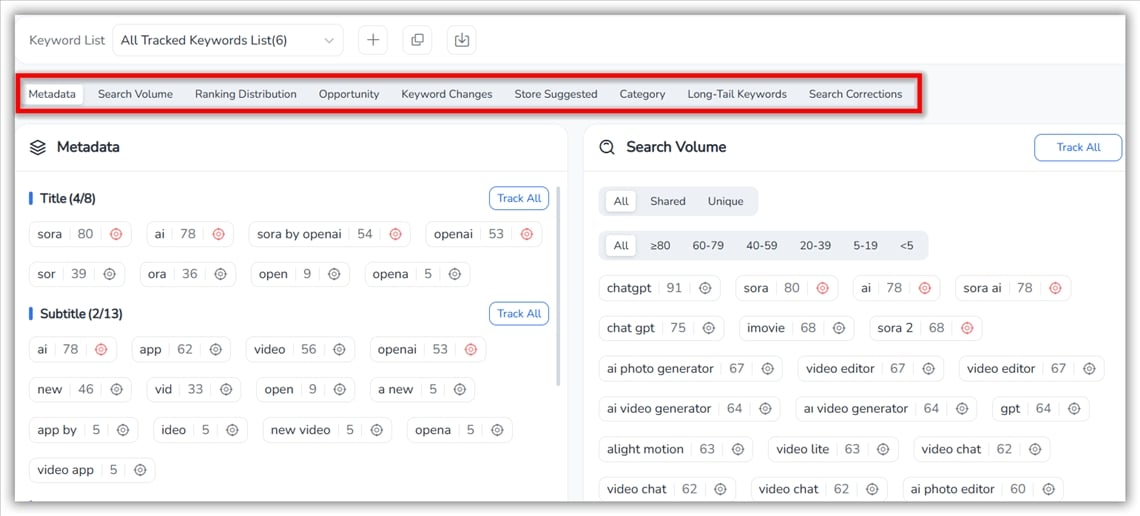Untrack sora 2 keyword in Search Volume
The width and height of the screenshot is (1140, 516).
tap(966, 328)
